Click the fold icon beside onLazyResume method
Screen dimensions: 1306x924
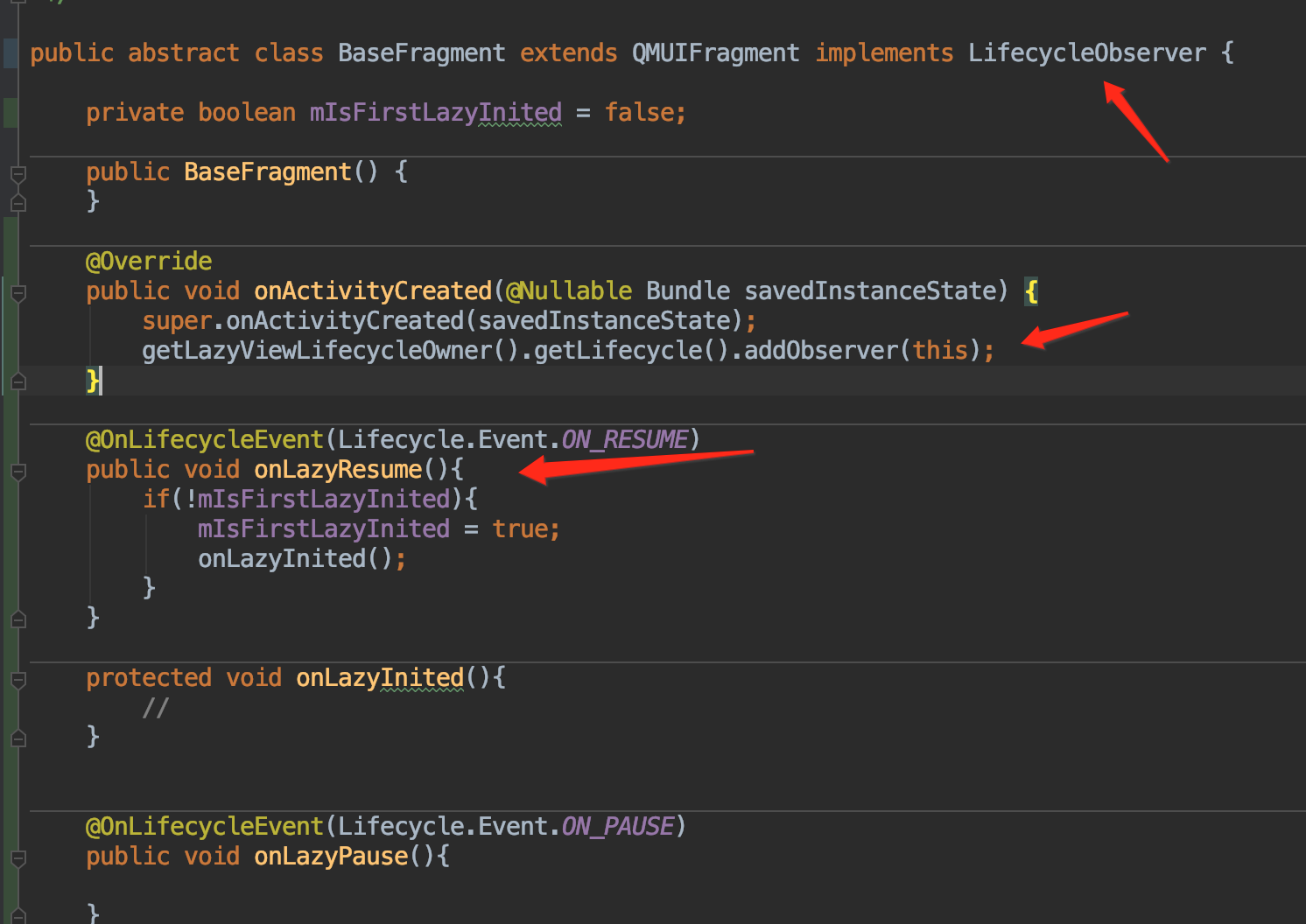(x=18, y=471)
